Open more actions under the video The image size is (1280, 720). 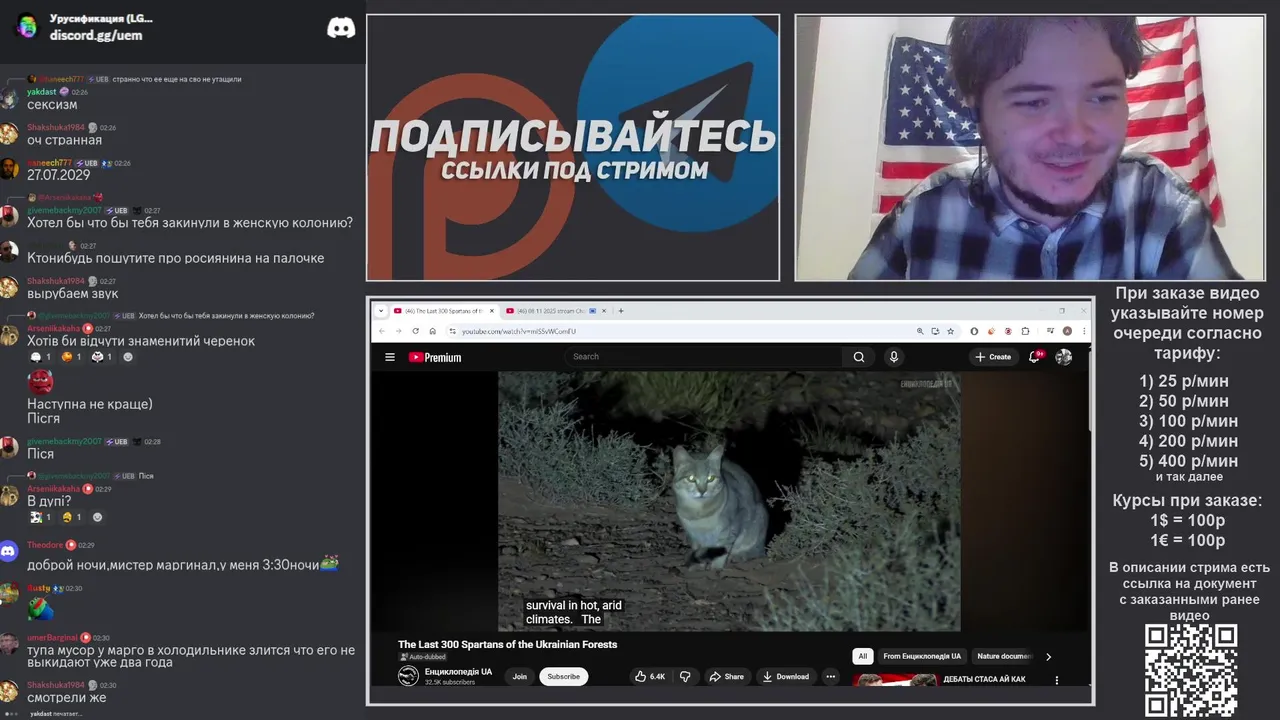[x=830, y=677]
